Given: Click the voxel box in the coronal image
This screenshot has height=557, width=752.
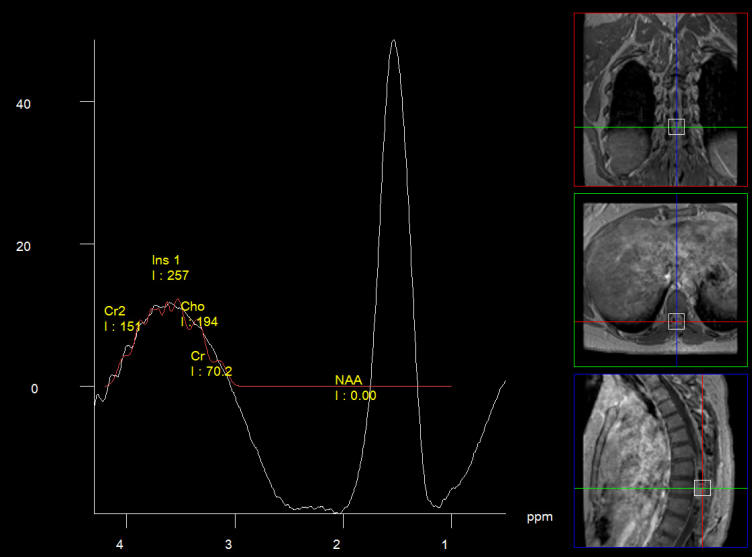Looking at the screenshot, I should tap(676, 126).
